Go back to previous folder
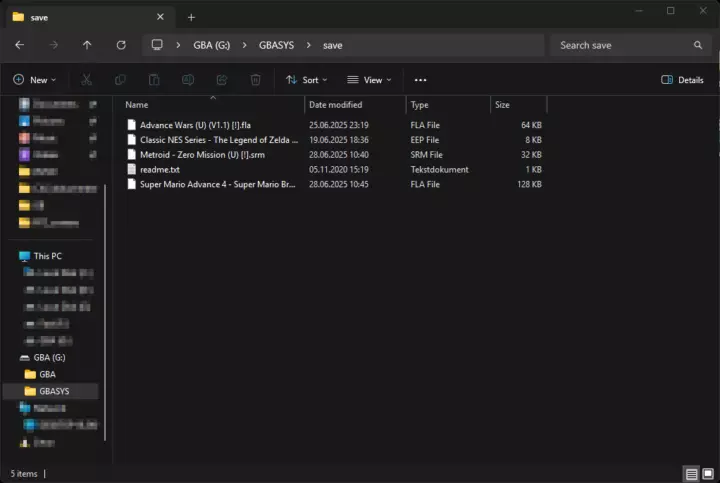720x483 pixels. [x=19, y=45]
